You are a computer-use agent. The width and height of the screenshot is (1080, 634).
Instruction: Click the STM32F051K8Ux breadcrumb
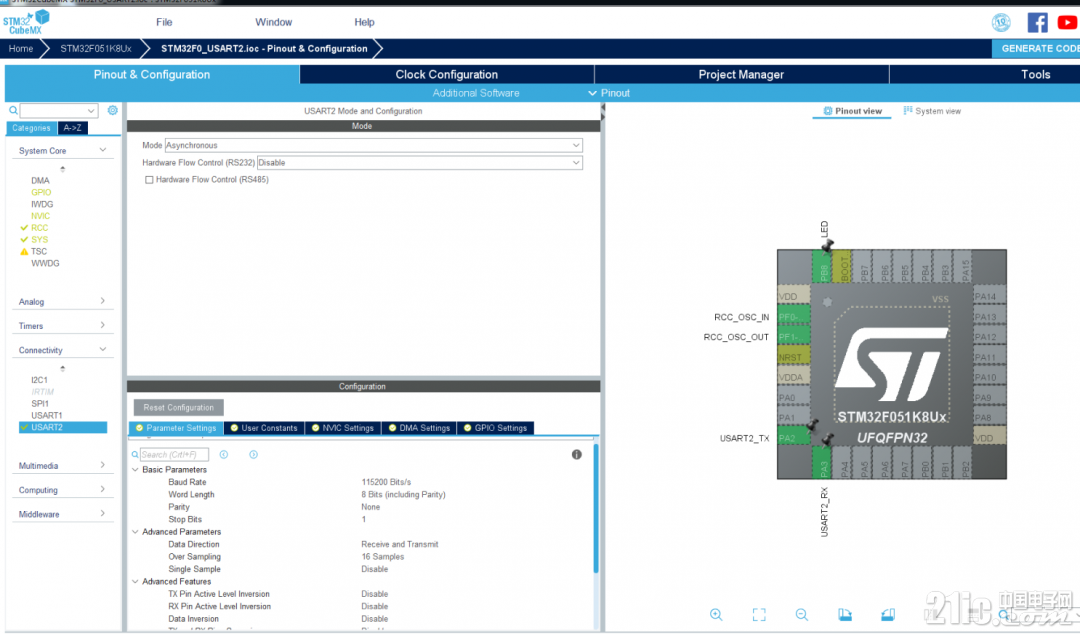tap(96, 48)
